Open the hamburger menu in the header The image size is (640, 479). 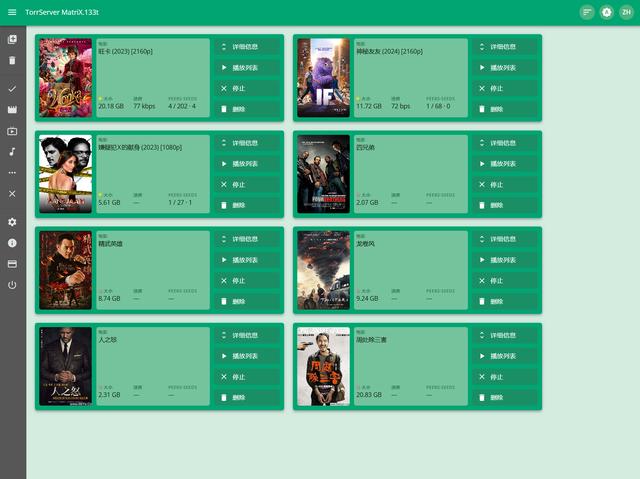[12, 12]
